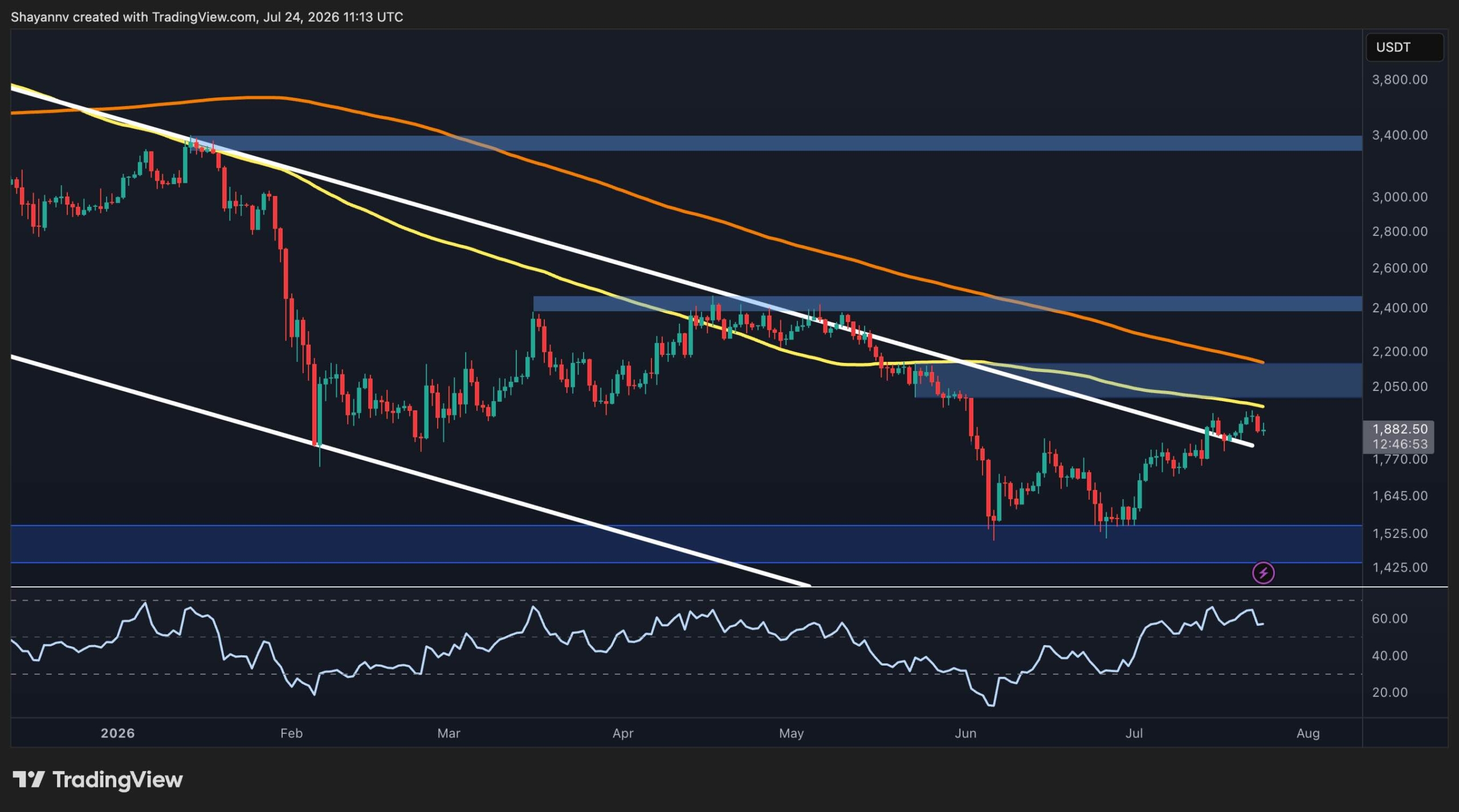Image resolution: width=1459 pixels, height=812 pixels.
Task: Click the Aug label on time axis
Action: (x=1308, y=733)
